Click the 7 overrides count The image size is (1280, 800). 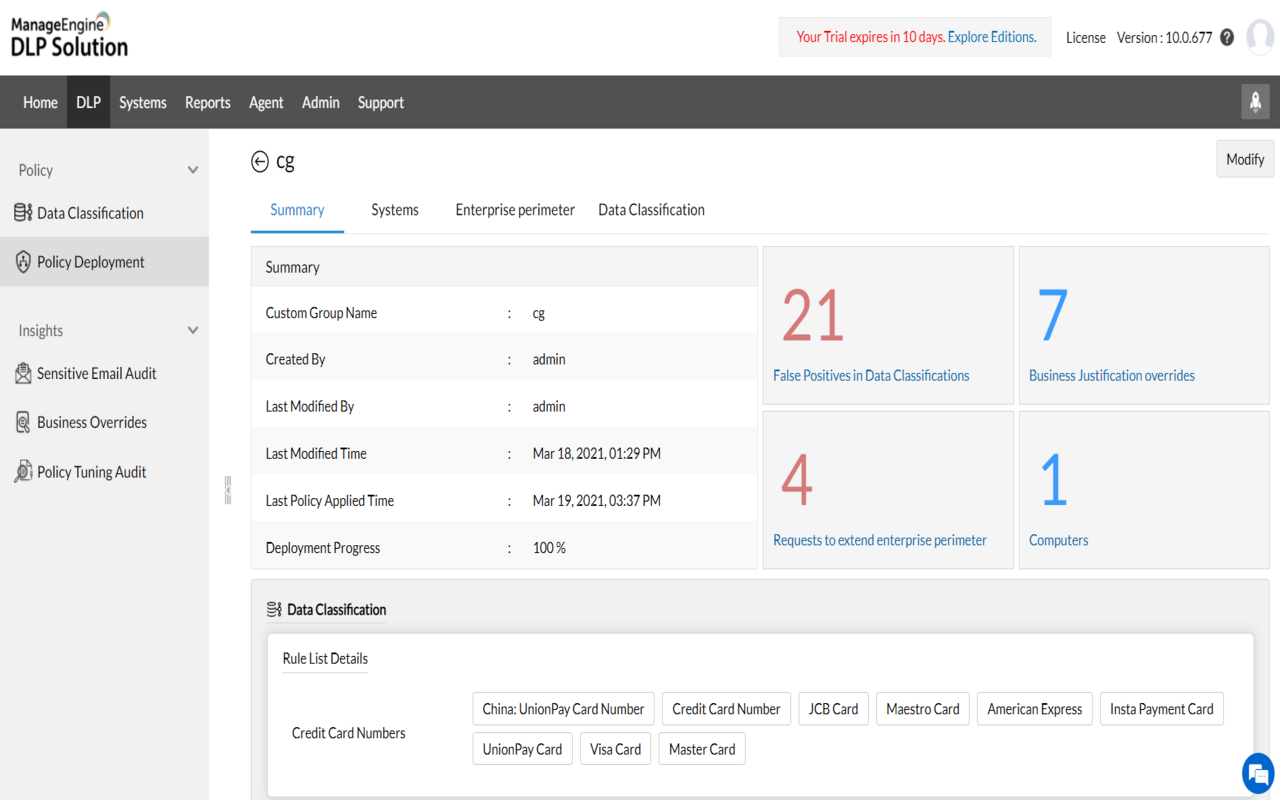pyautogui.click(x=1052, y=316)
